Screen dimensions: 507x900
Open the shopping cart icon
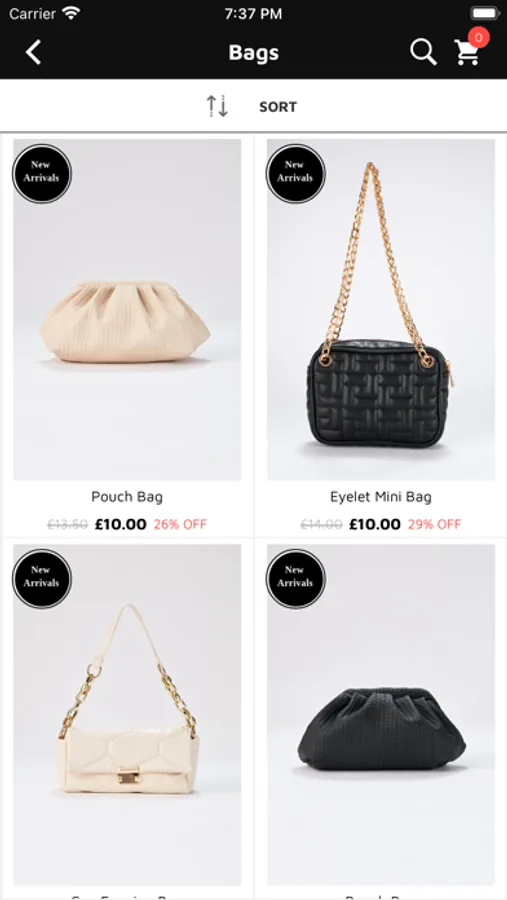467,53
